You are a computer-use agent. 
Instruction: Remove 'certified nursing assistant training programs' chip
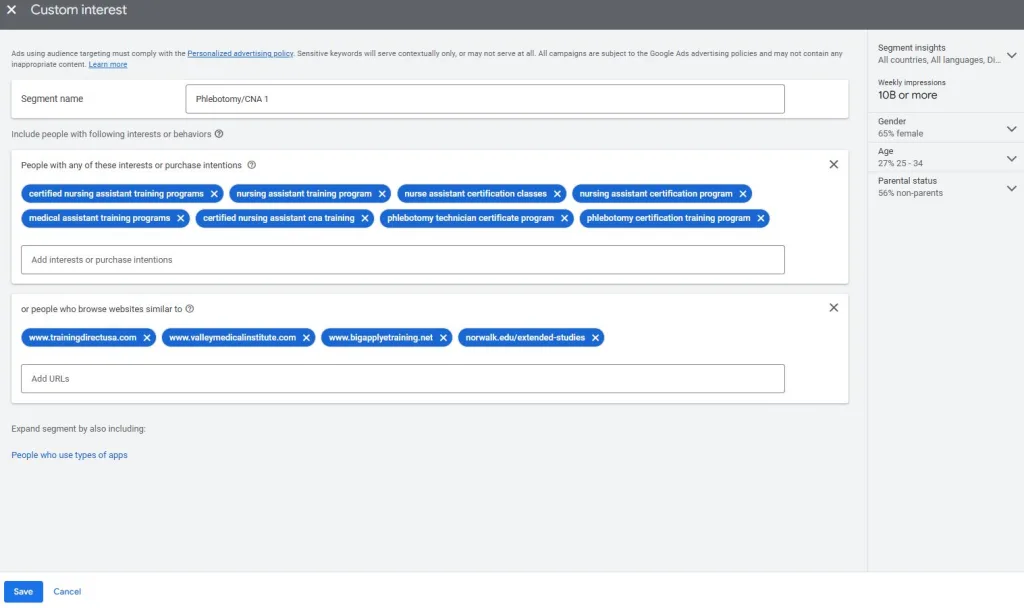[214, 194]
